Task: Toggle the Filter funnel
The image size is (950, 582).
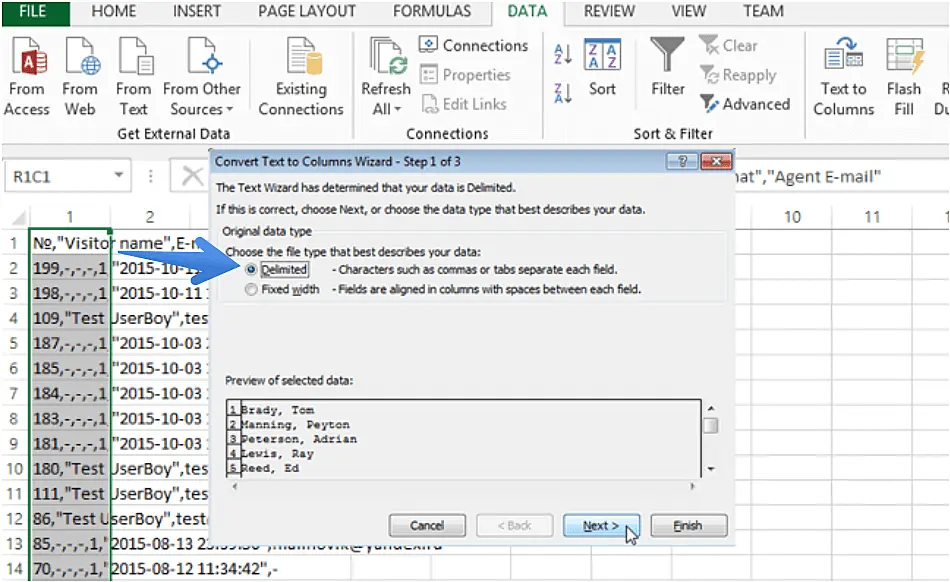Action: (x=668, y=67)
